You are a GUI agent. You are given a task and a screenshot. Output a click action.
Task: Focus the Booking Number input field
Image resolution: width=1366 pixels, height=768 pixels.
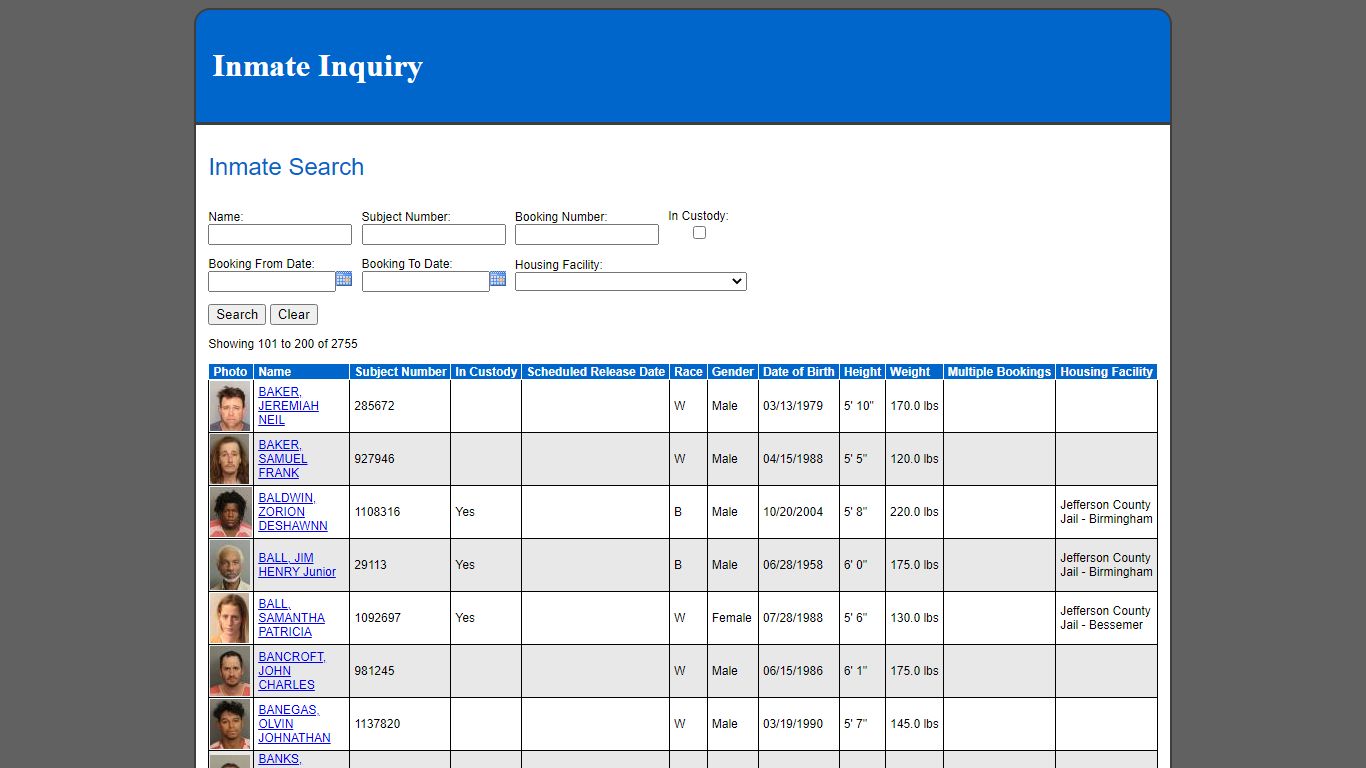pos(587,234)
